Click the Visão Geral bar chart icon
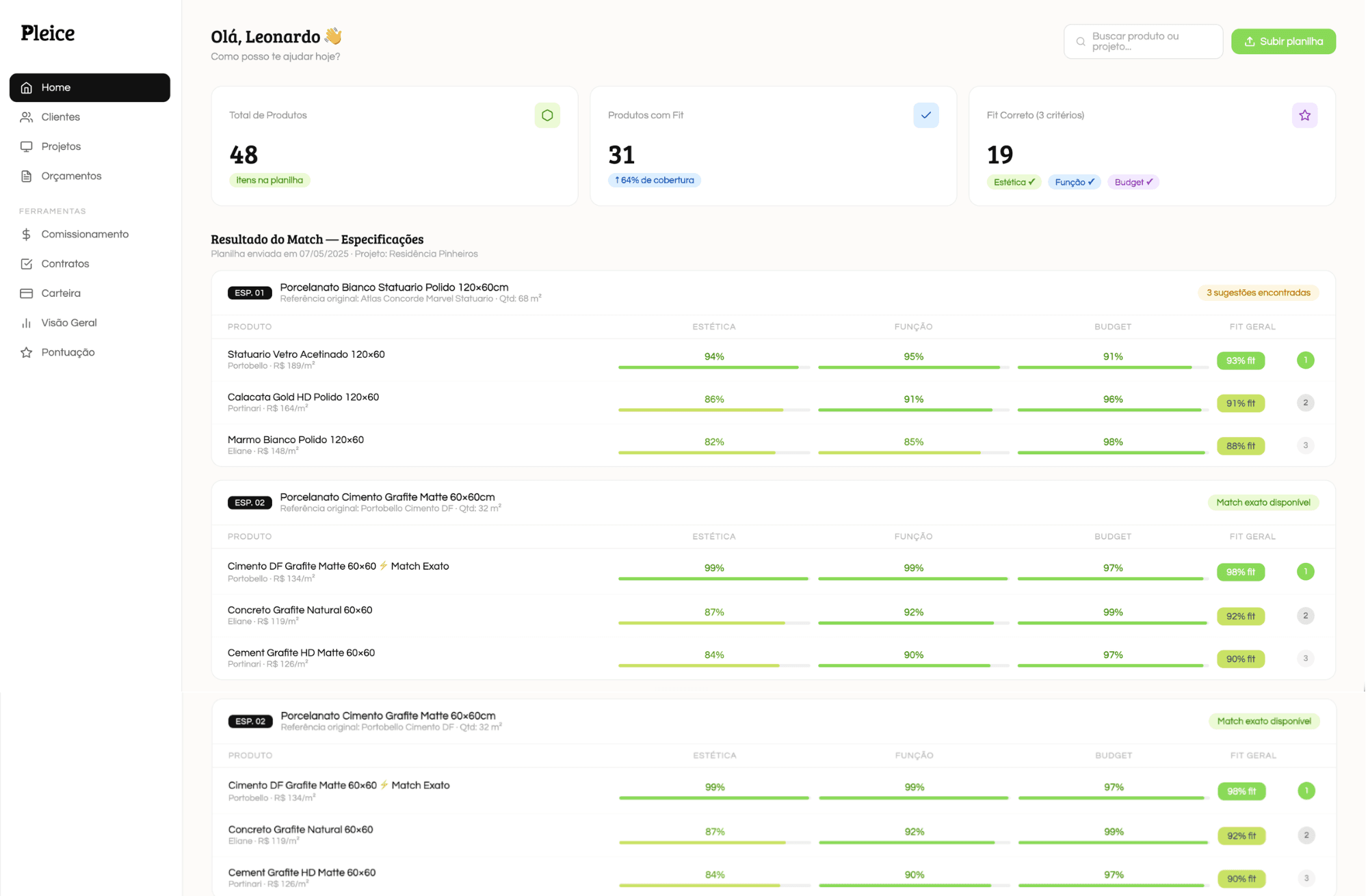 (27, 322)
